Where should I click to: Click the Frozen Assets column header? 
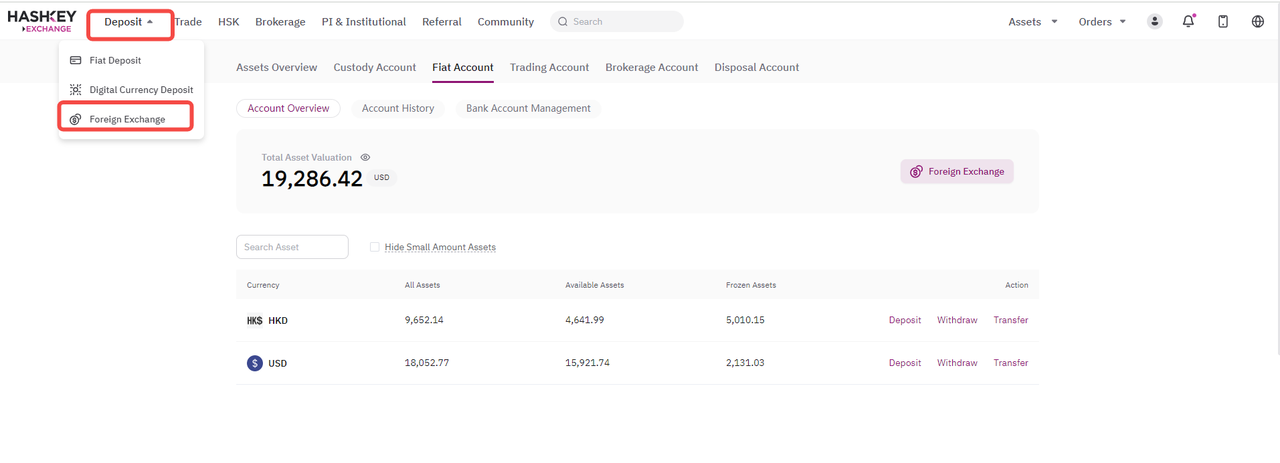(x=751, y=285)
